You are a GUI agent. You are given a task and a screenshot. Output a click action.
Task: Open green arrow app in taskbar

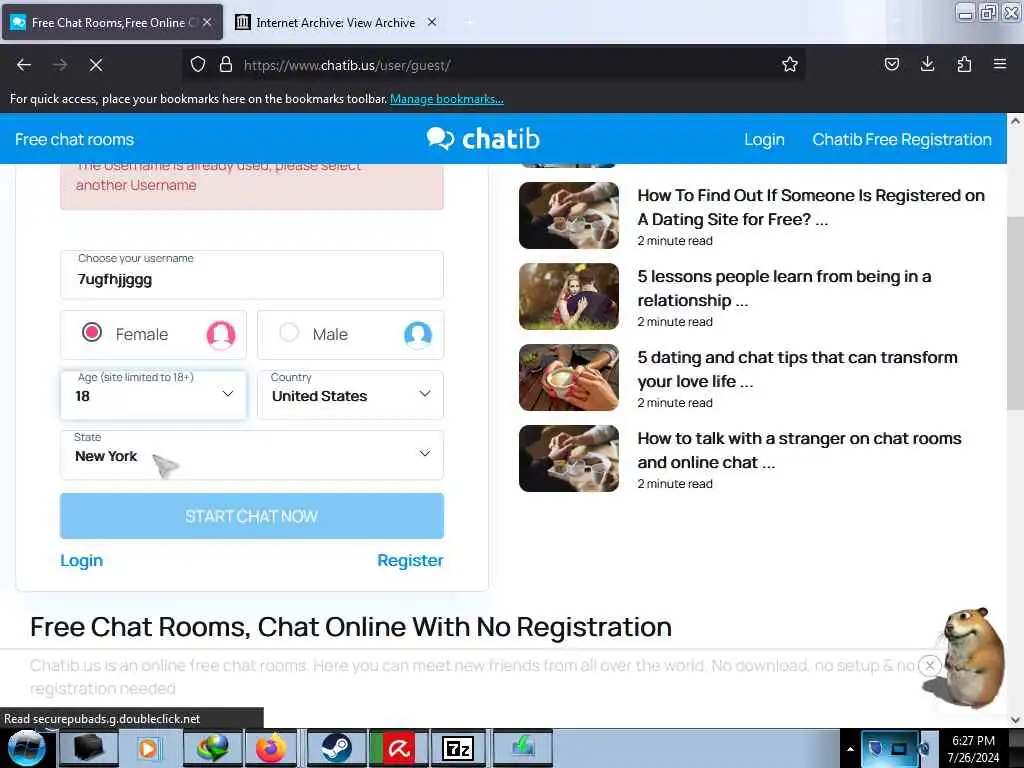tap(522, 748)
